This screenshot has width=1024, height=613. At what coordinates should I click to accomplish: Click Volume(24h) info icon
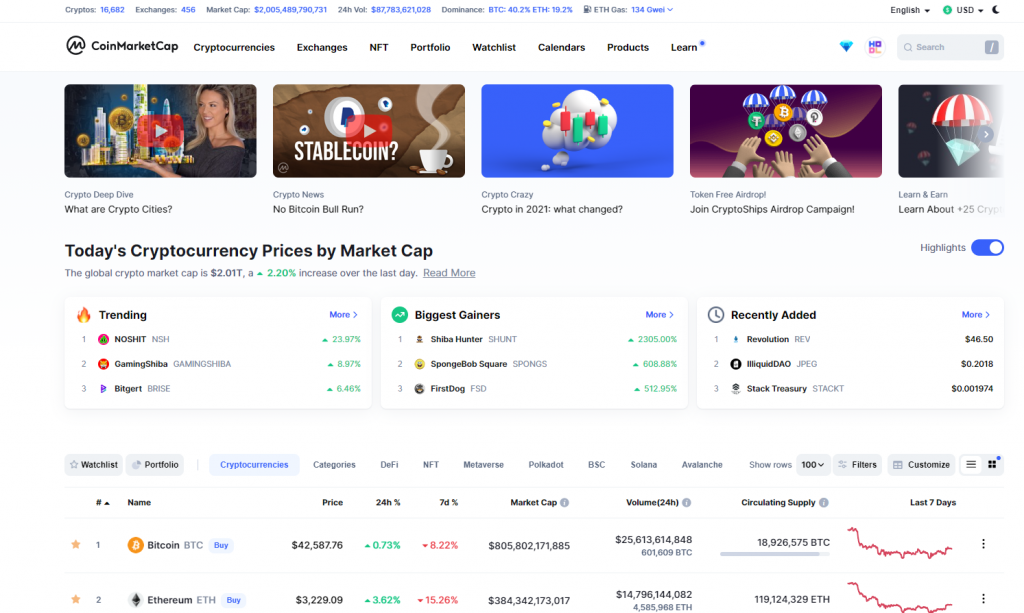(687, 503)
